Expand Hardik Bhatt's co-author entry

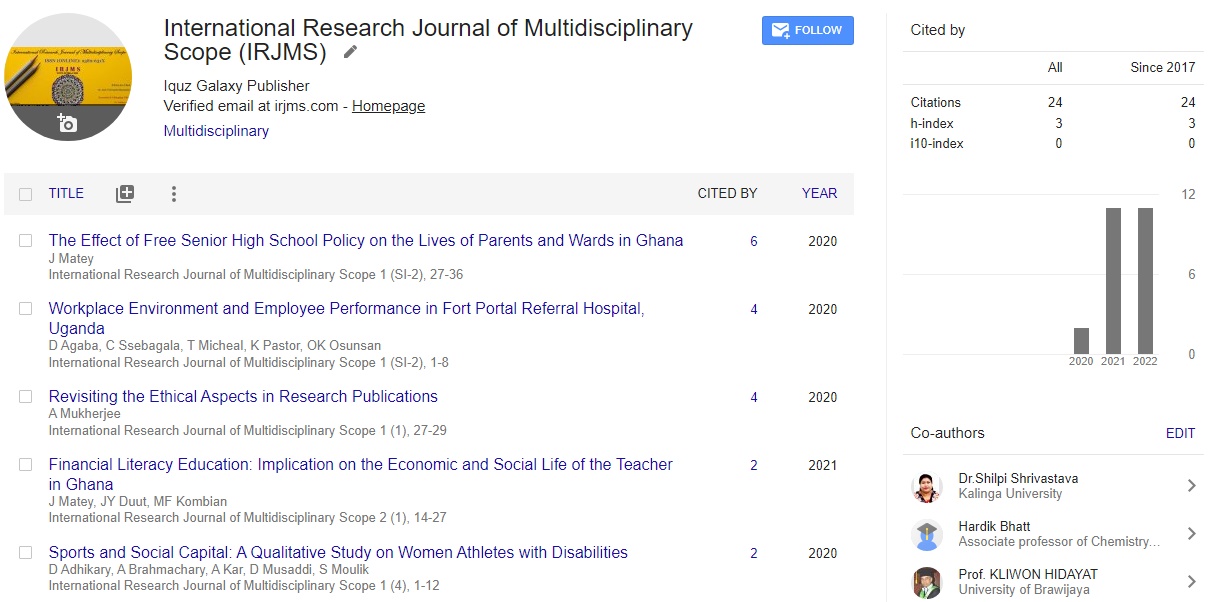1192,533
